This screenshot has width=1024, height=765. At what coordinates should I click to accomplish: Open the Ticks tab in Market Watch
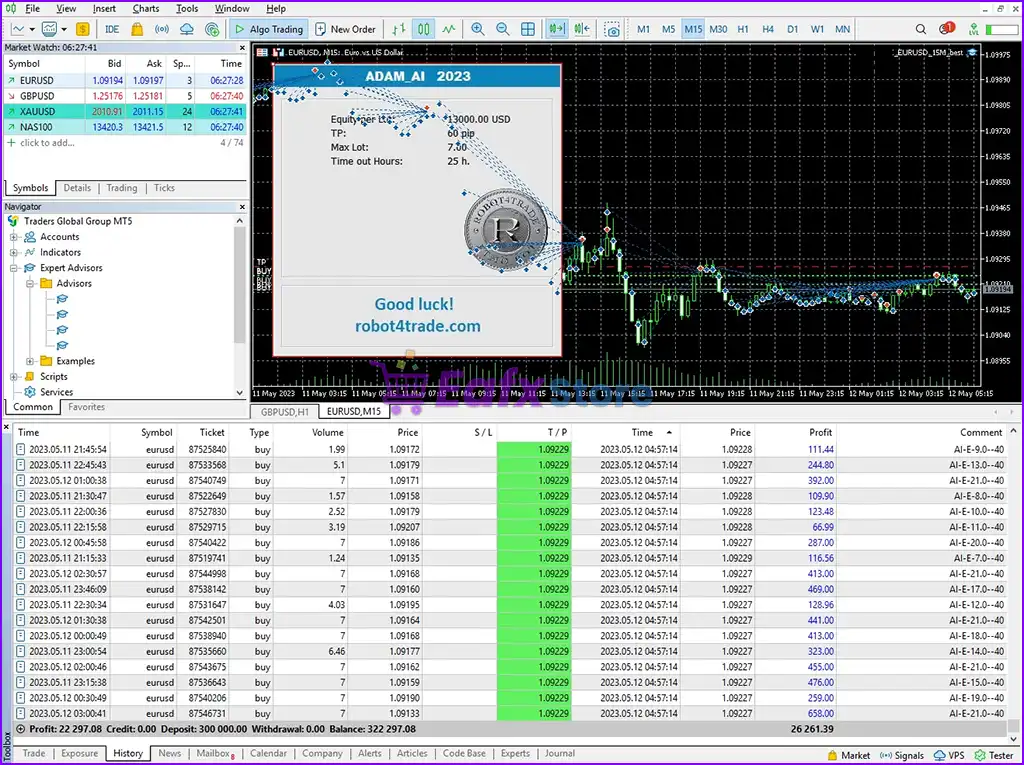click(164, 188)
